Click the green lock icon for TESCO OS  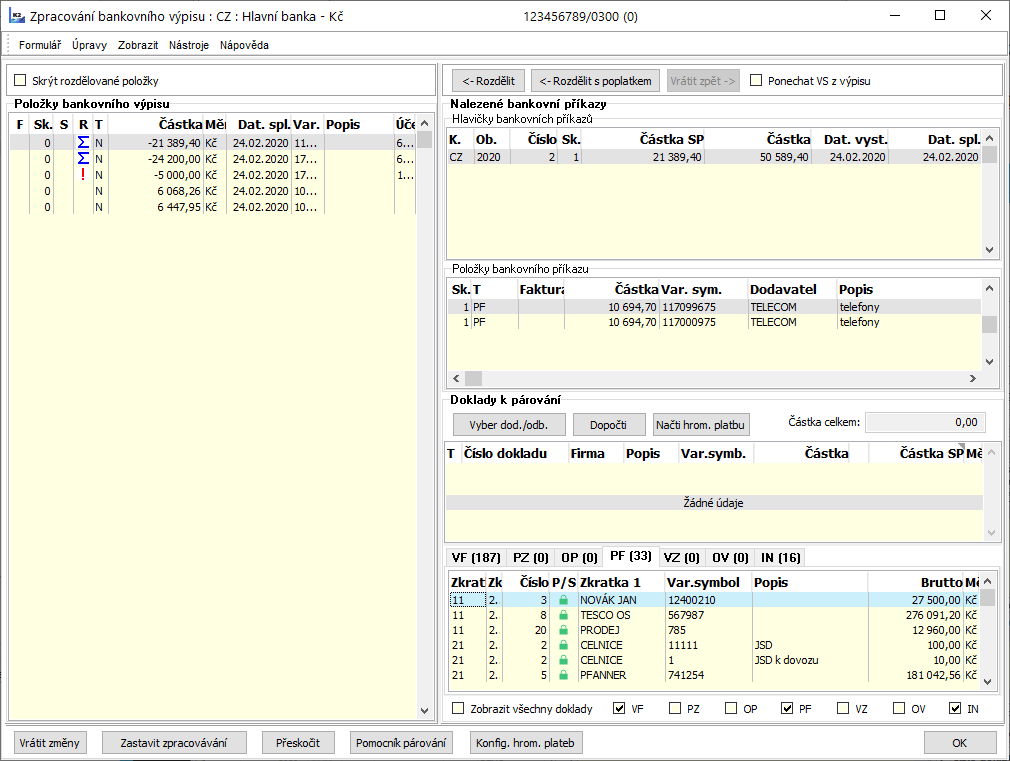pyautogui.click(x=563, y=615)
